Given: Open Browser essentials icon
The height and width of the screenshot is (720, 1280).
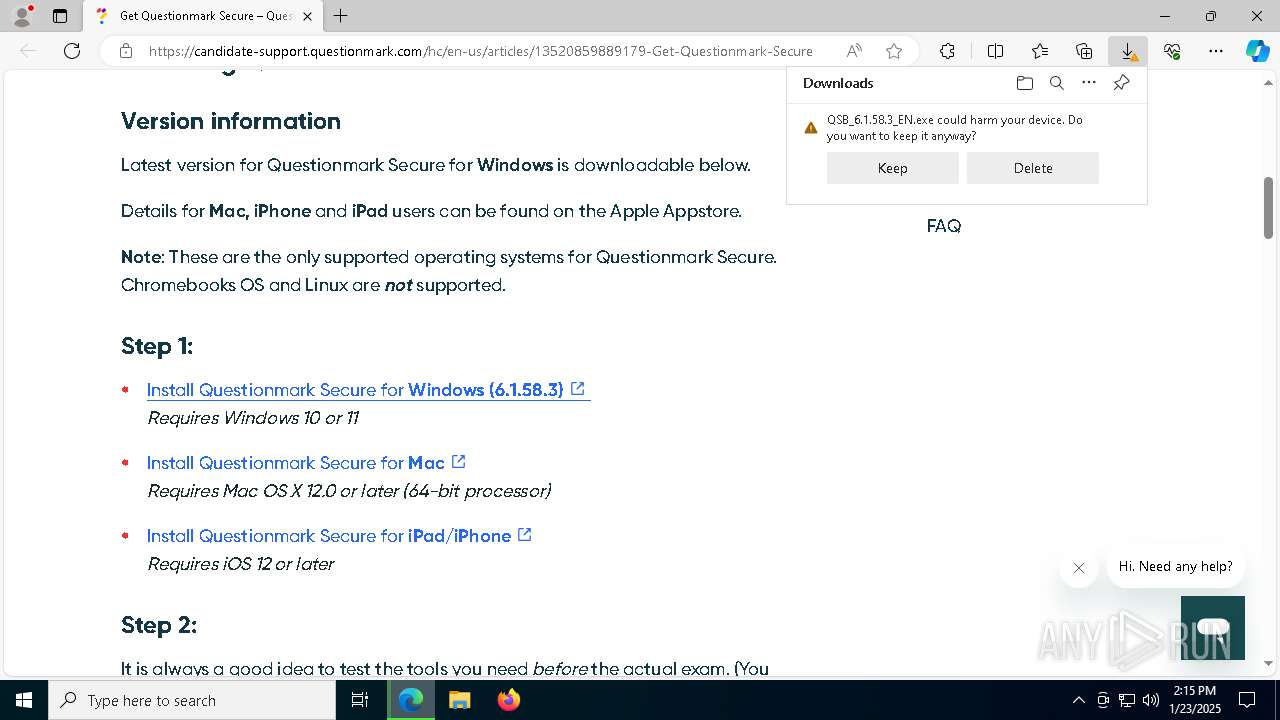Looking at the screenshot, I should 1172,51.
